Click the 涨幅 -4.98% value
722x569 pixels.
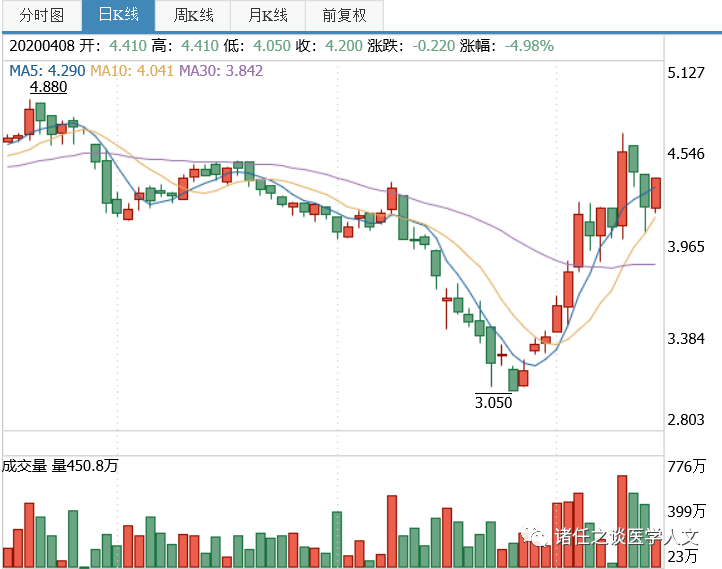[x=529, y=46]
